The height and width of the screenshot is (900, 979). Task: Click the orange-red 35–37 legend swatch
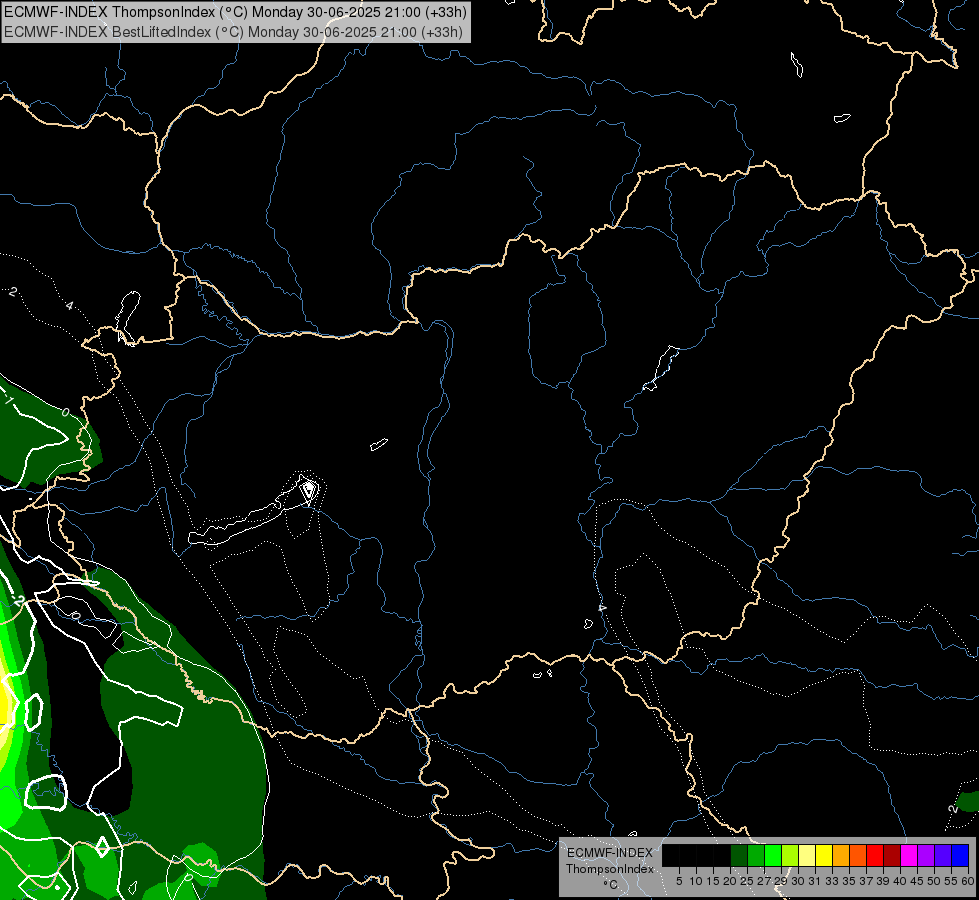(x=858, y=855)
